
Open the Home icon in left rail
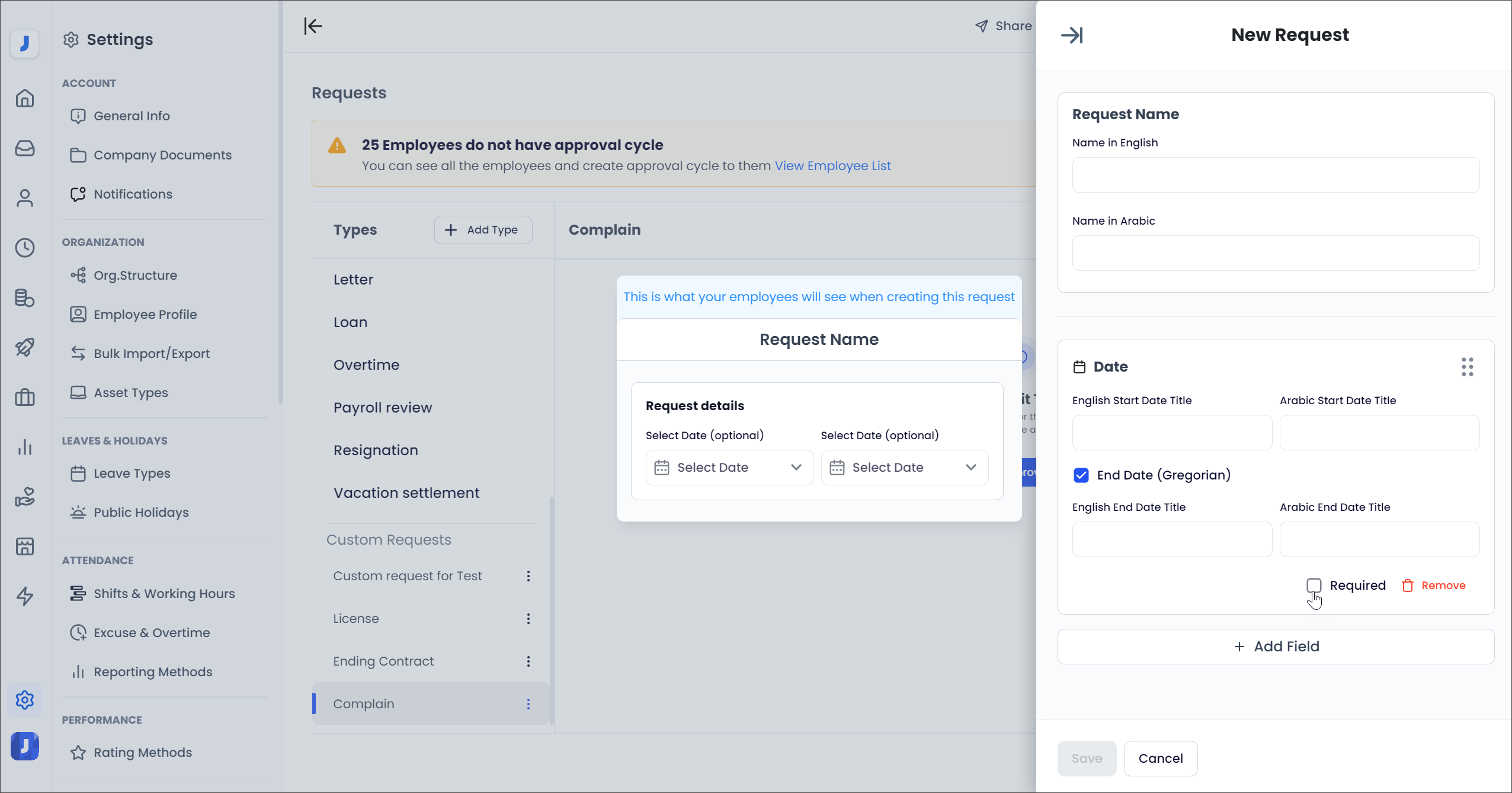[25, 98]
